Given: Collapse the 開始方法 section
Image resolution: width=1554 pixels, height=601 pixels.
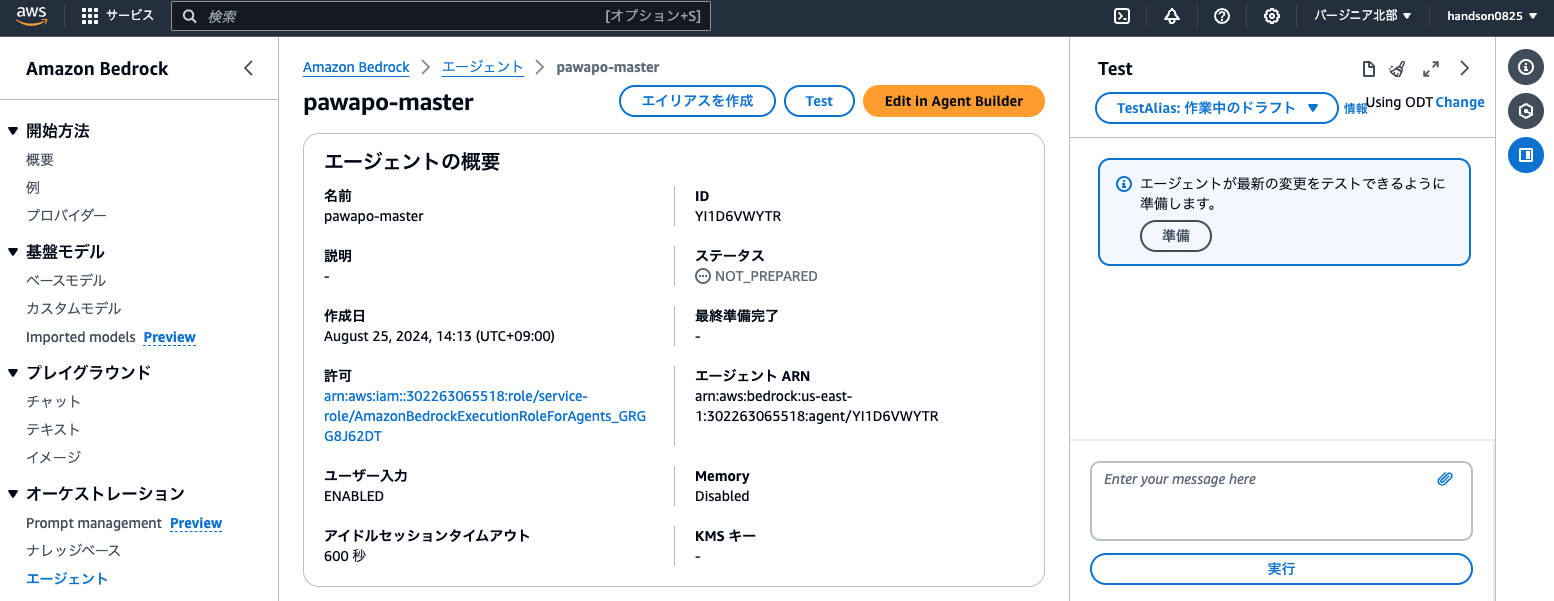Looking at the screenshot, I should coord(13,131).
